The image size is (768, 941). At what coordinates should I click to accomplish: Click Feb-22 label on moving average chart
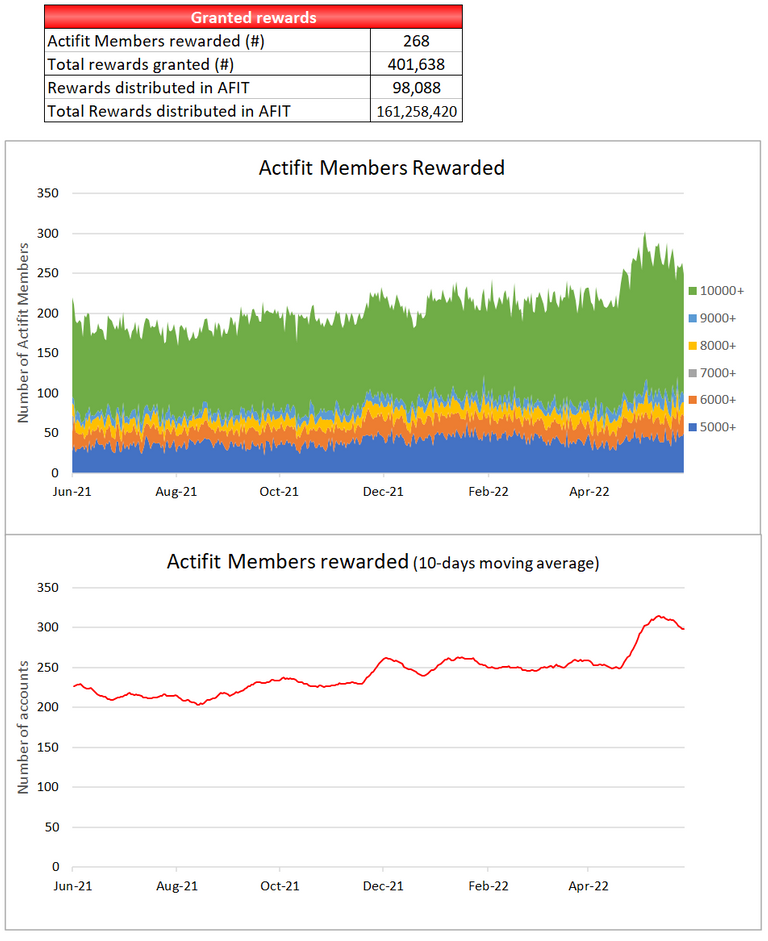488,886
